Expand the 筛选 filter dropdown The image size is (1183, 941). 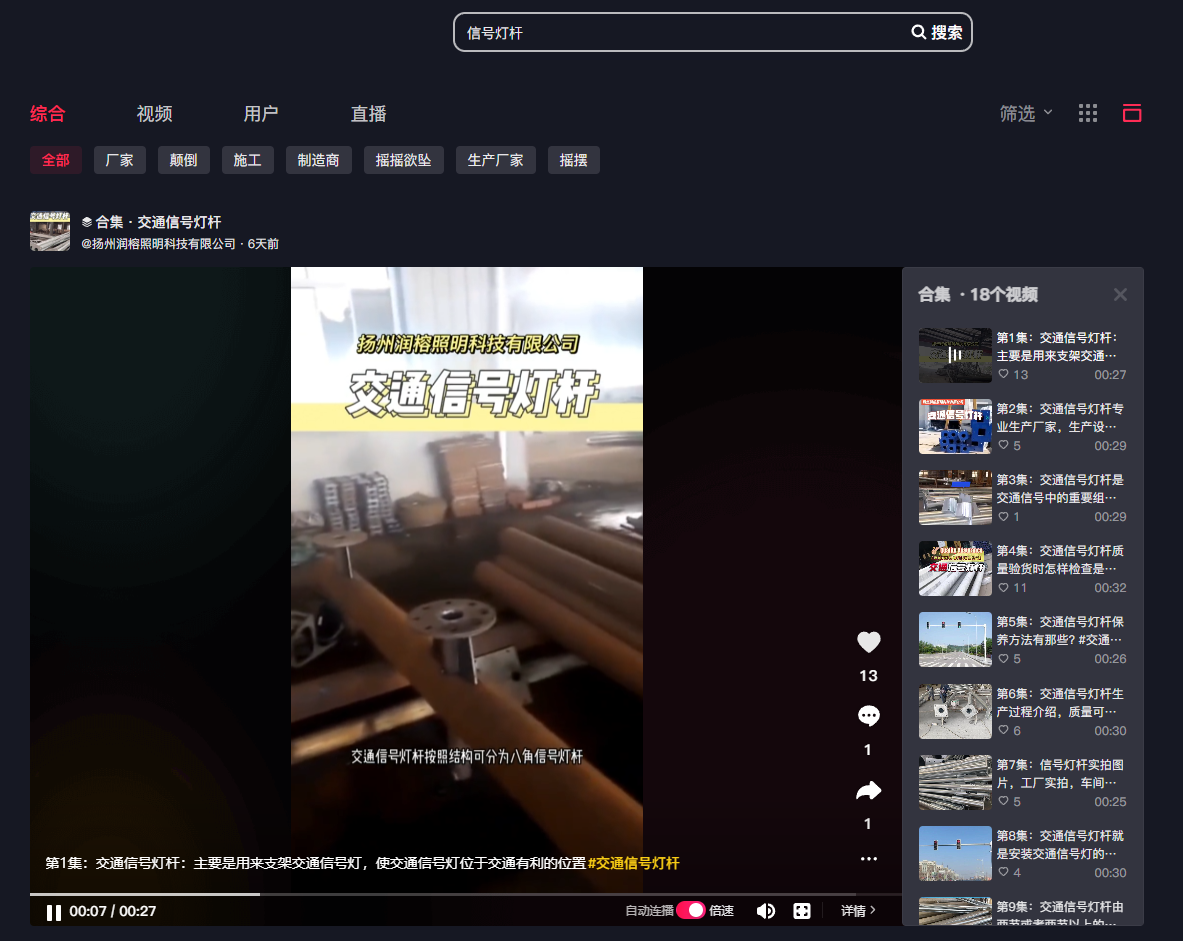(x=1026, y=114)
